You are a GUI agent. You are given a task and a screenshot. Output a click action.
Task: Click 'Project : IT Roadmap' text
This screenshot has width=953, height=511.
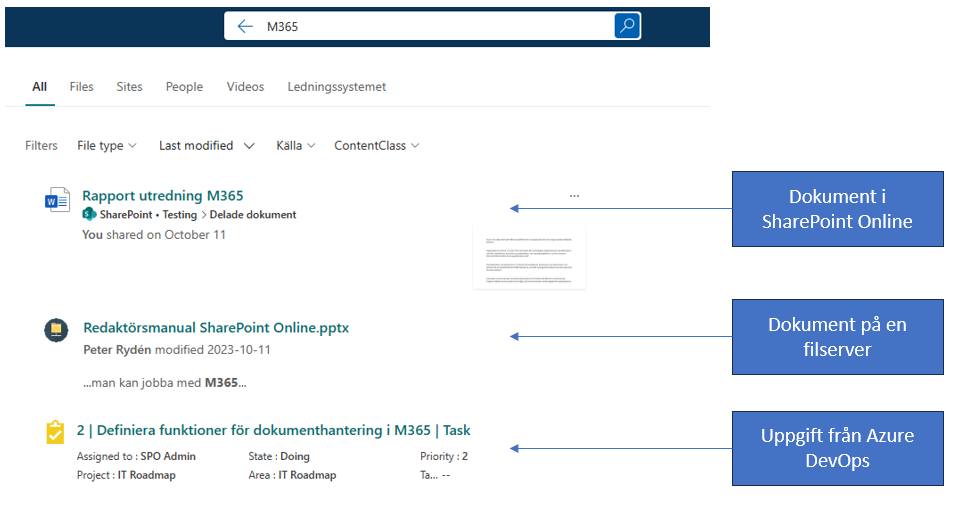pyautogui.click(x=126, y=475)
